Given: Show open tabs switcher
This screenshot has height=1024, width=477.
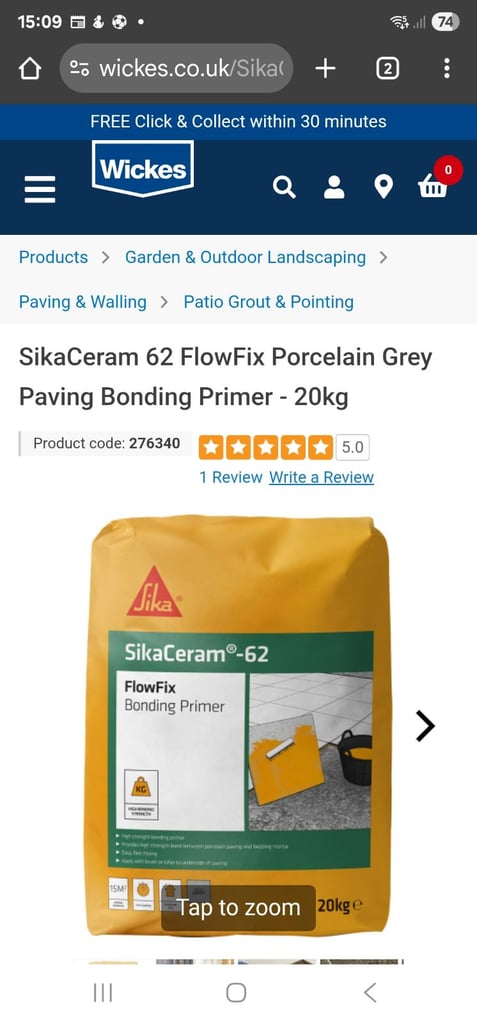Looking at the screenshot, I should coord(387,68).
